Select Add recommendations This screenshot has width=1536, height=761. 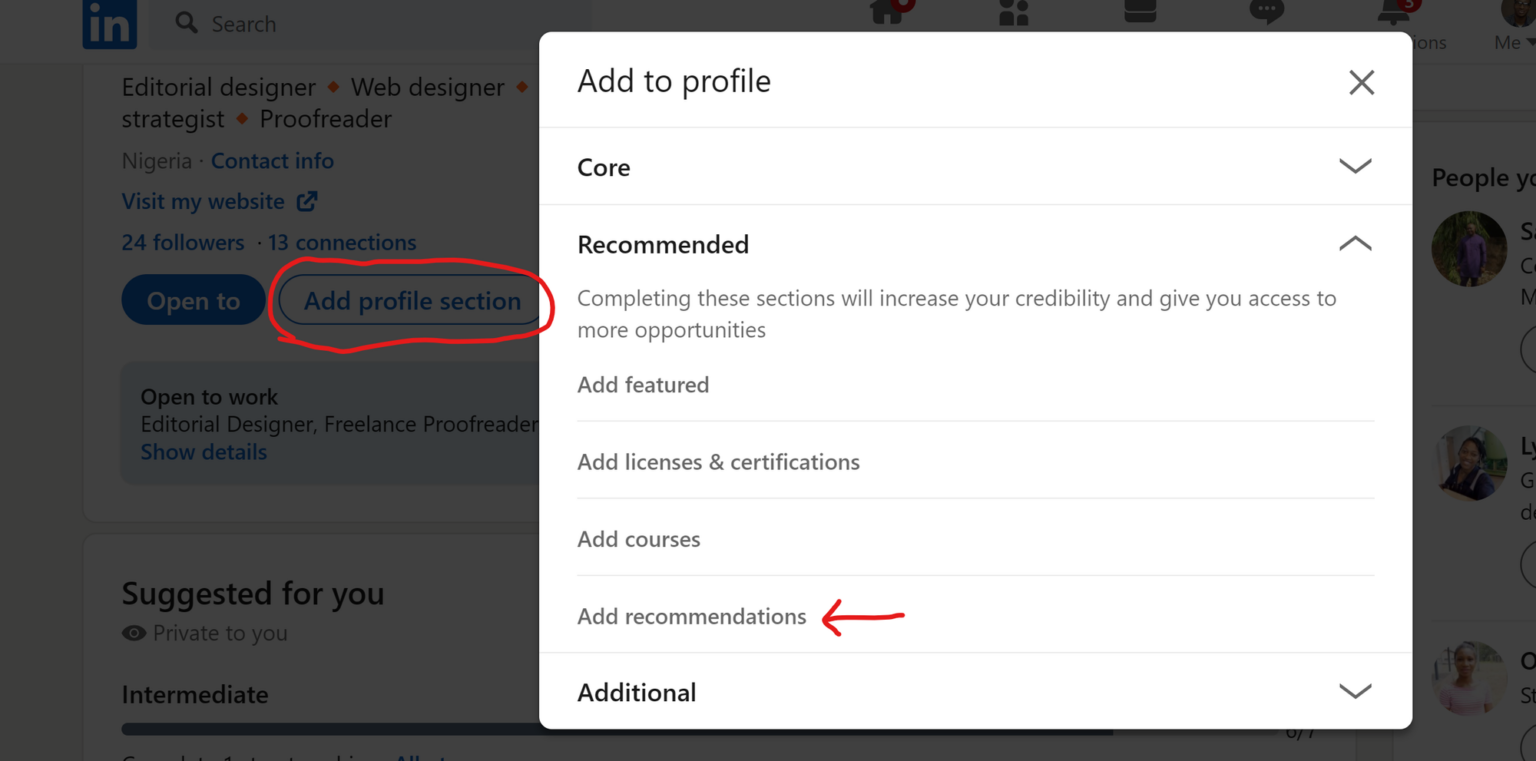pyautogui.click(x=692, y=616)
